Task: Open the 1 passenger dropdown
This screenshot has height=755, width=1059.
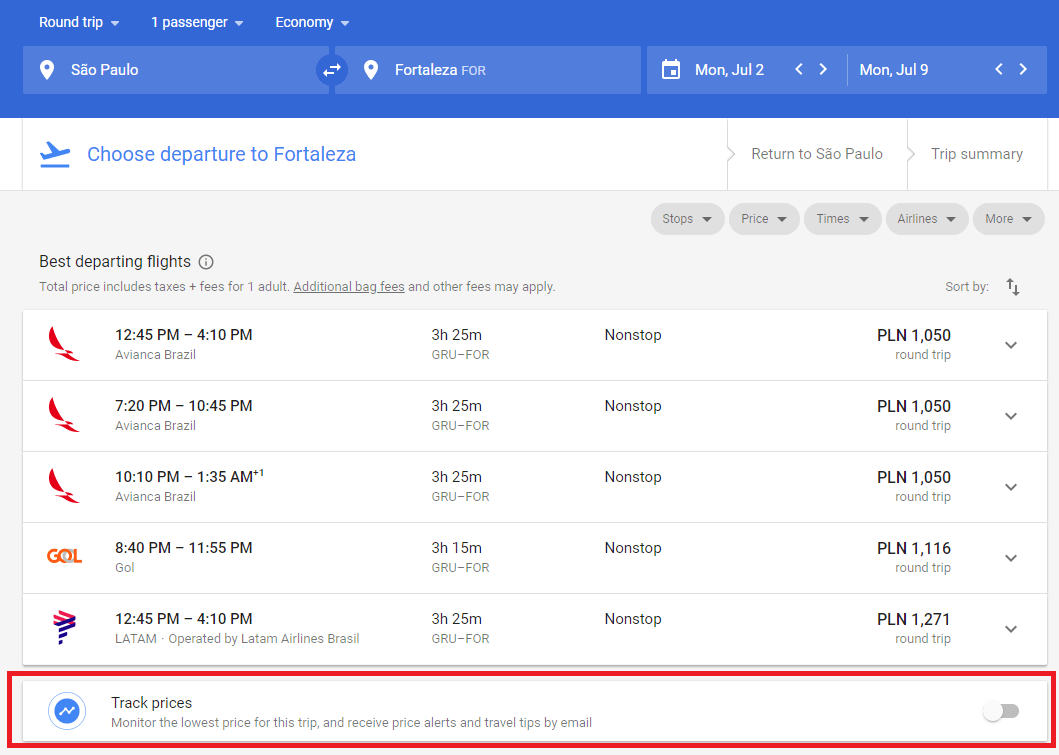Action: click(x=197, y=22)
